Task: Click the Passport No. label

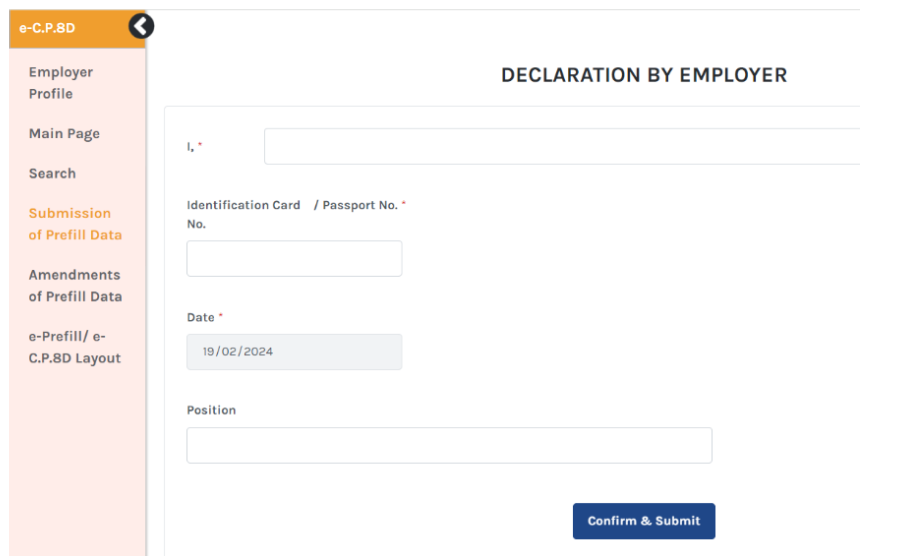Action: coord(360,205)
